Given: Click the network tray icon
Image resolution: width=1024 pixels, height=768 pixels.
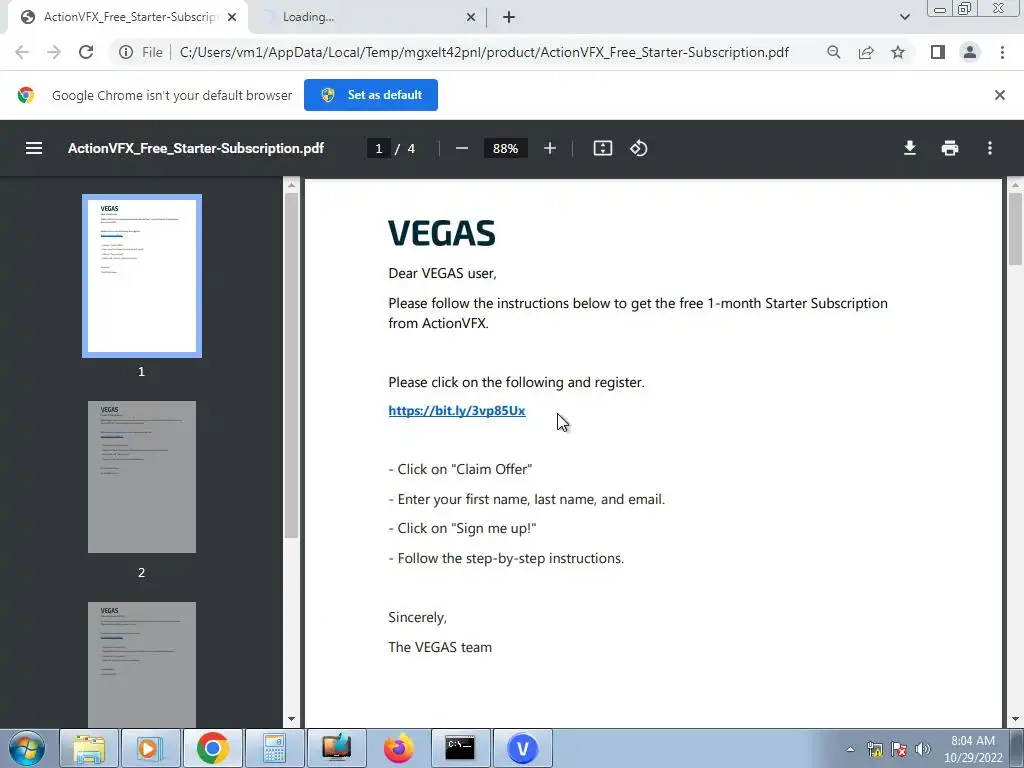Looking at the screenshot, I should click(874, 749).
